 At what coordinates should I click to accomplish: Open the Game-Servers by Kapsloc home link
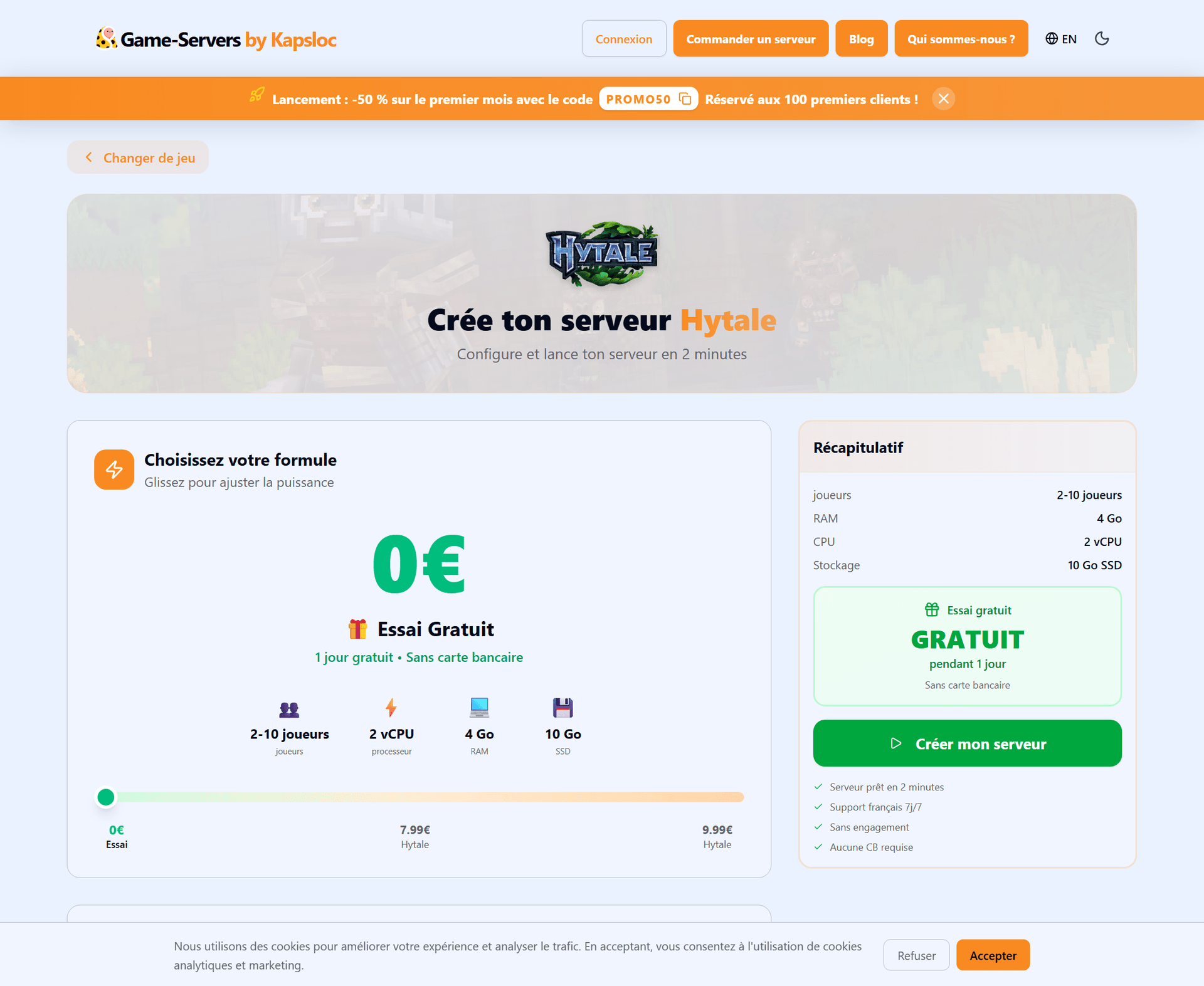216,39
